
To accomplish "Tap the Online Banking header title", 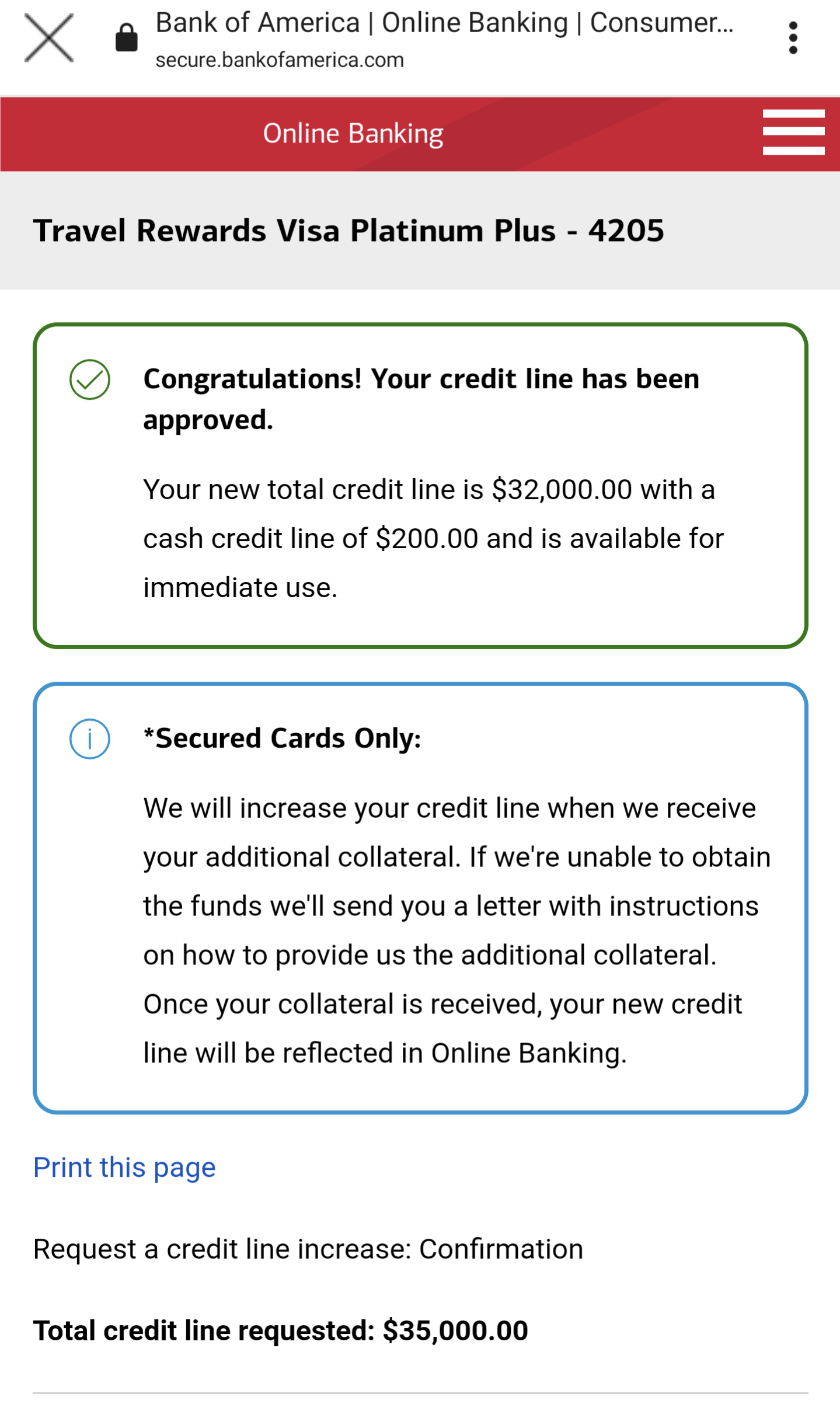I will pos(353,134).
